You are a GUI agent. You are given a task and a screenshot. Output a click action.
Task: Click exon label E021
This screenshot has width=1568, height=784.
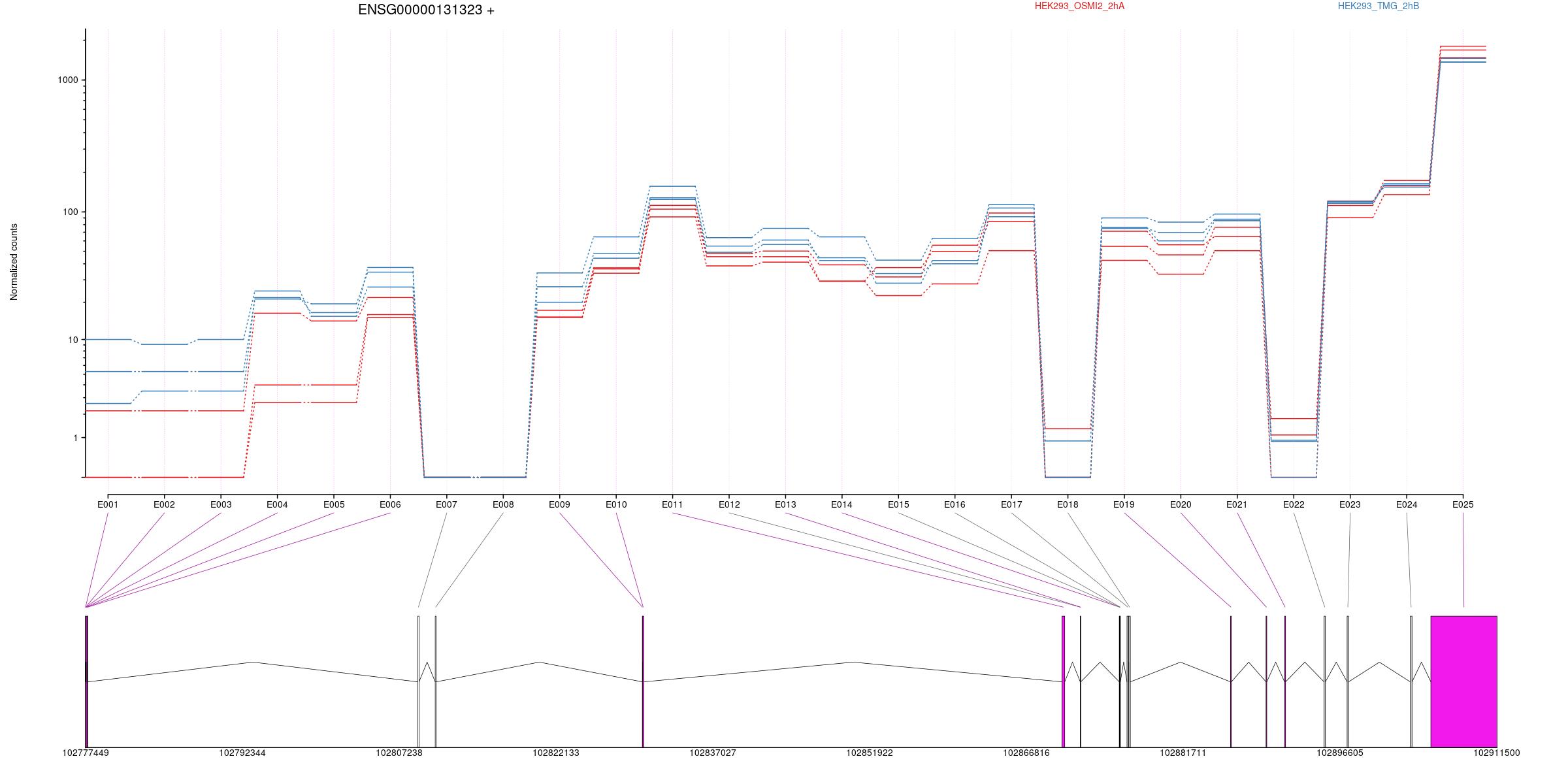[1237, 504]
